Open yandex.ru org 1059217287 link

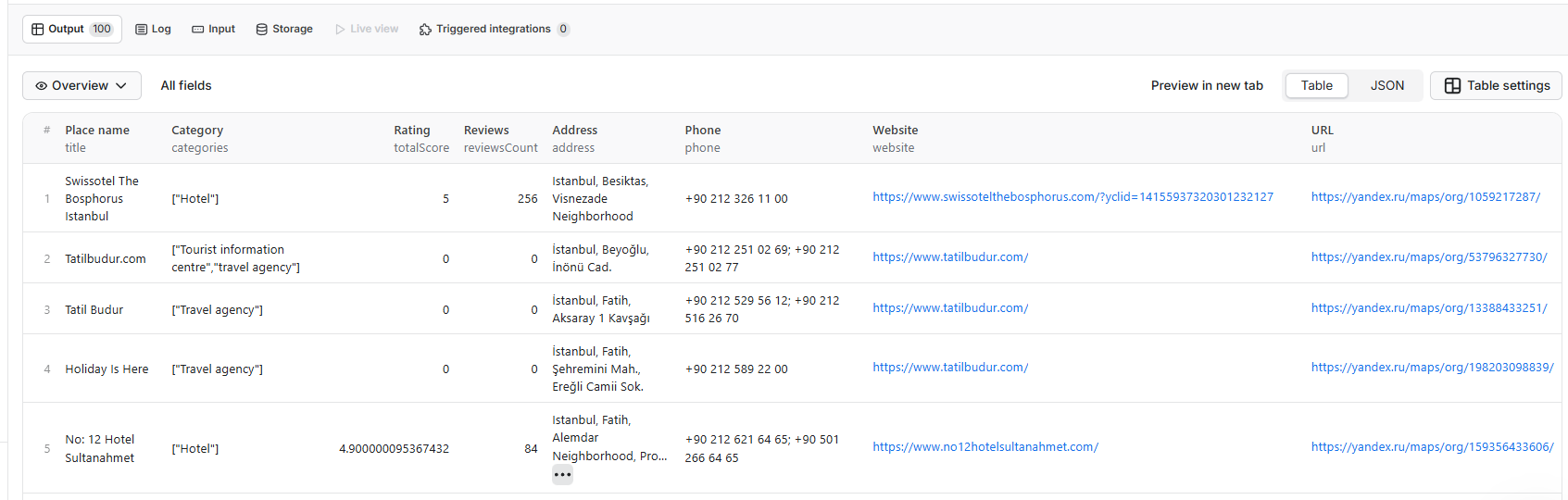(x=1425, y=197)
